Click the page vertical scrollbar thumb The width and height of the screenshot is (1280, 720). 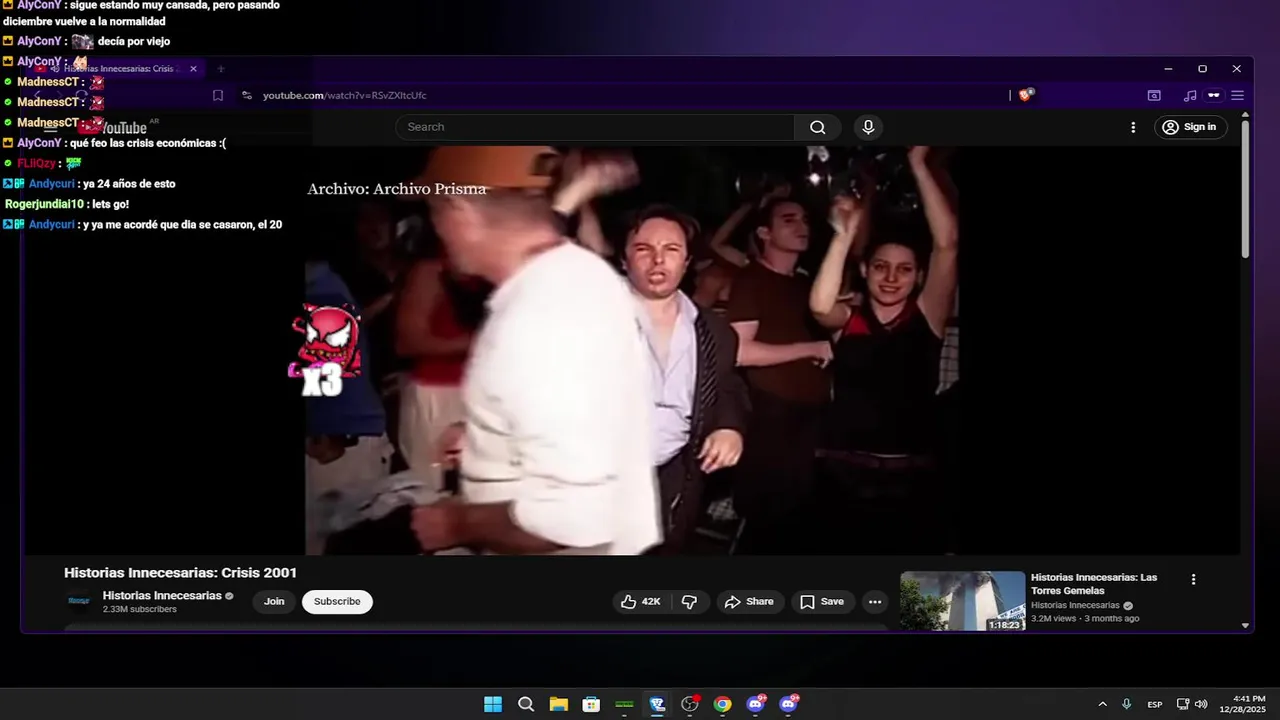pos(1245,189)
